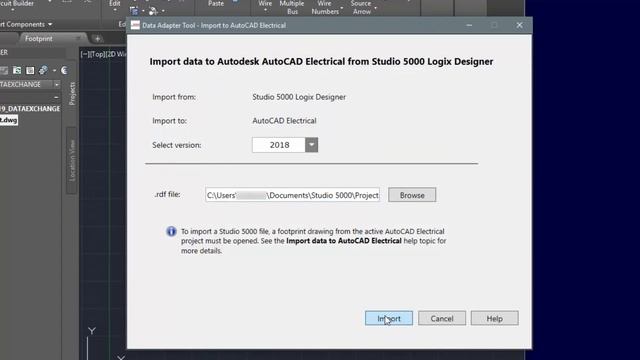Click the drawing list display icon in Project Manager
Image resolution: width=640 pixels, height=360 pixels.
30,71
